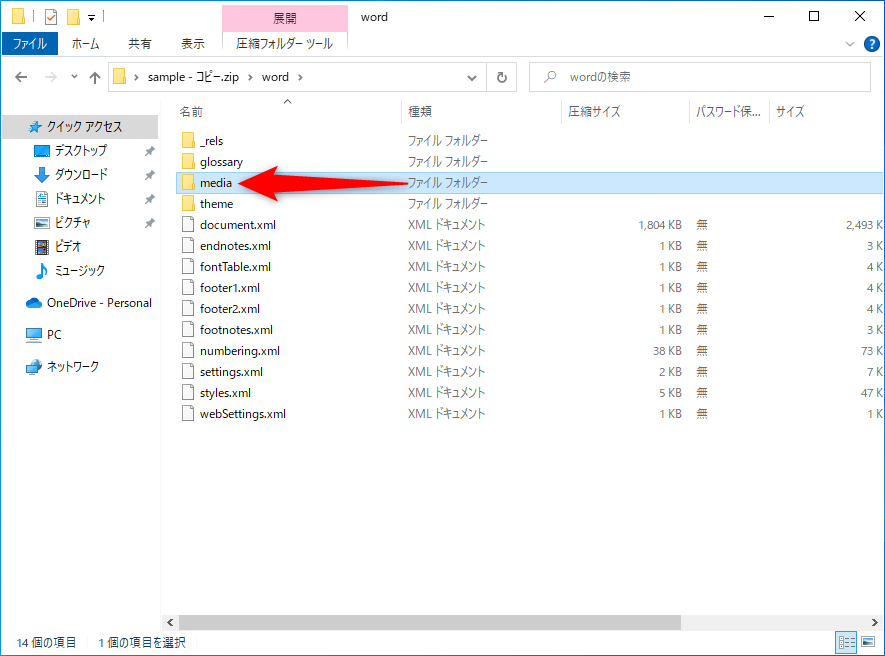This screenshot has height=656, width=885.
Task: Select the footer2.xml file icon
Action: point(188,309)
